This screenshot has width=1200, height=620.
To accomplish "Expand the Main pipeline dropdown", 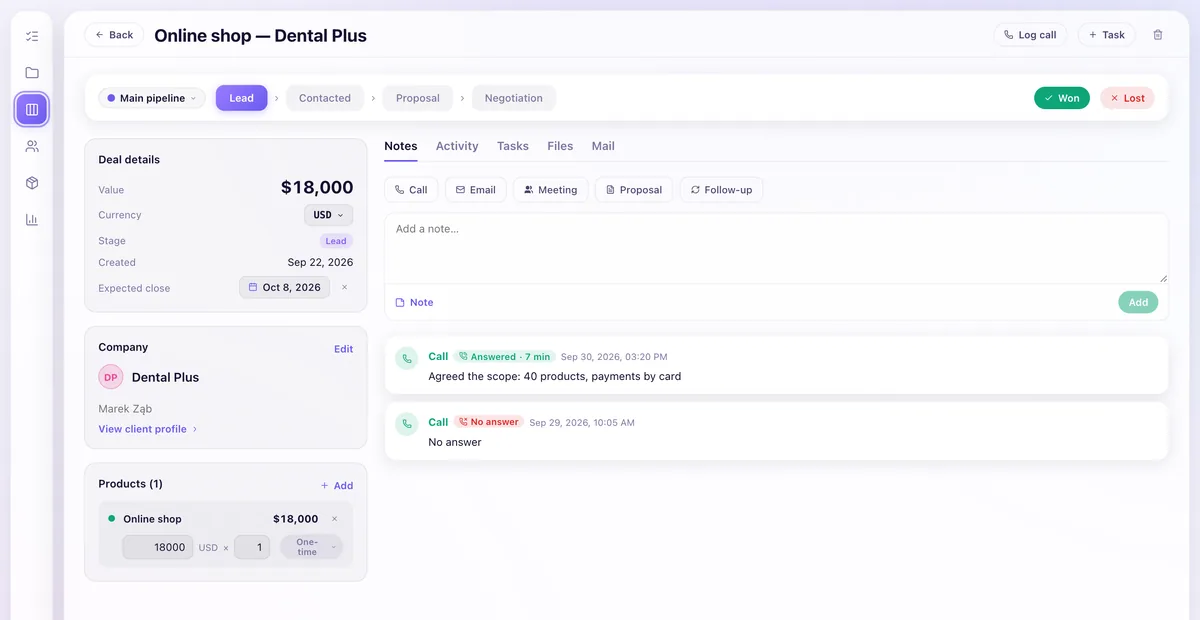I will 152,98.
